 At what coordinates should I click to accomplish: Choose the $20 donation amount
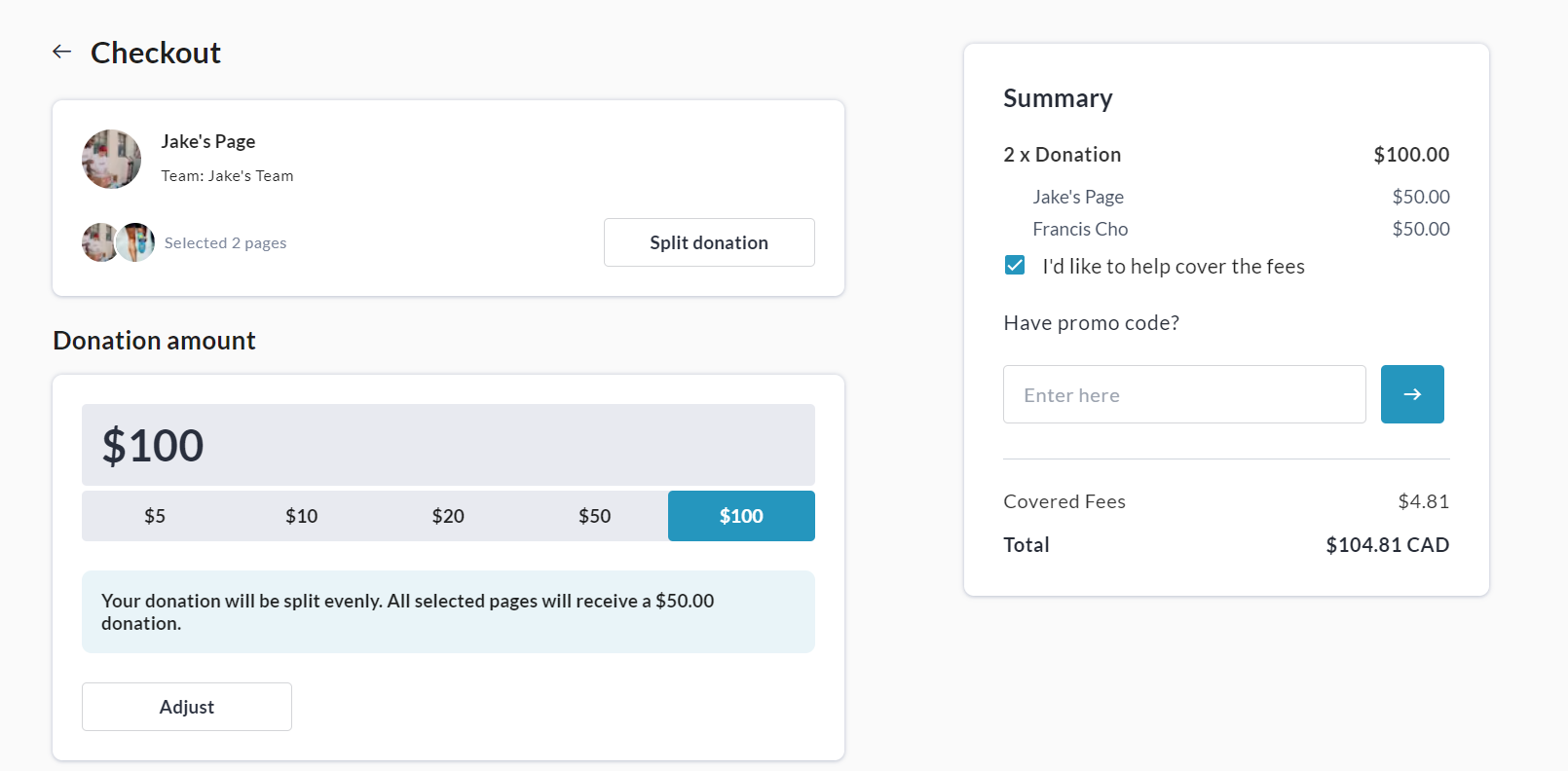coord(448,516)
